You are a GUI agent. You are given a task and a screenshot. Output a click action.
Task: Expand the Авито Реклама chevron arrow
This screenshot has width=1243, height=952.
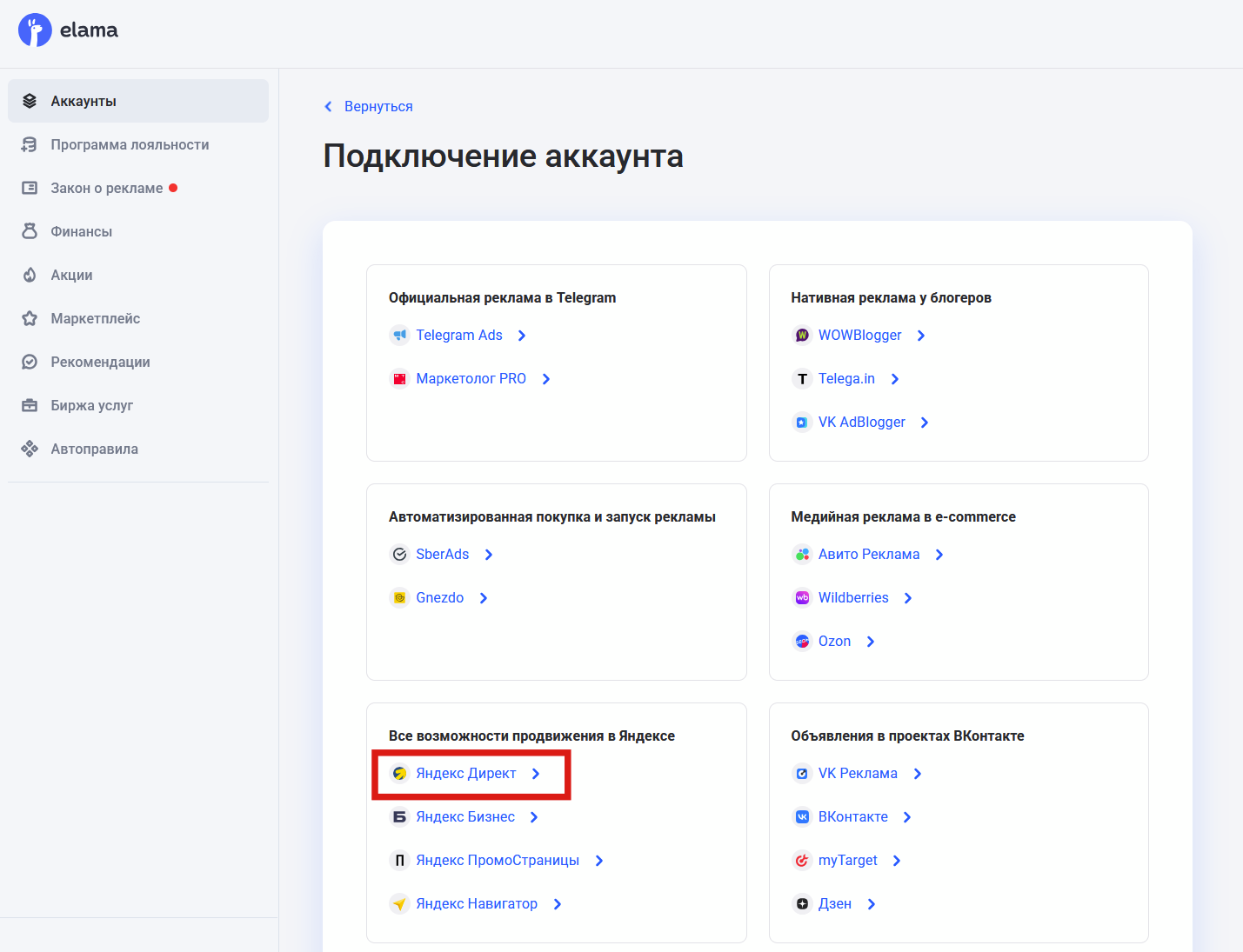939,554
